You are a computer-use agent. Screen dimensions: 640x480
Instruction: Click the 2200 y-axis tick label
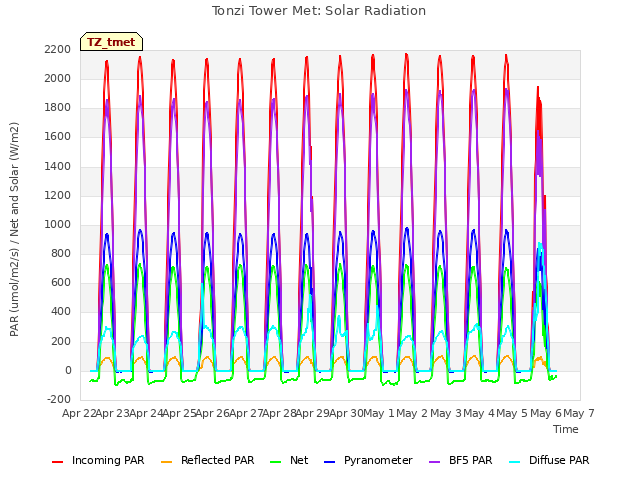[x=58, y=49]
